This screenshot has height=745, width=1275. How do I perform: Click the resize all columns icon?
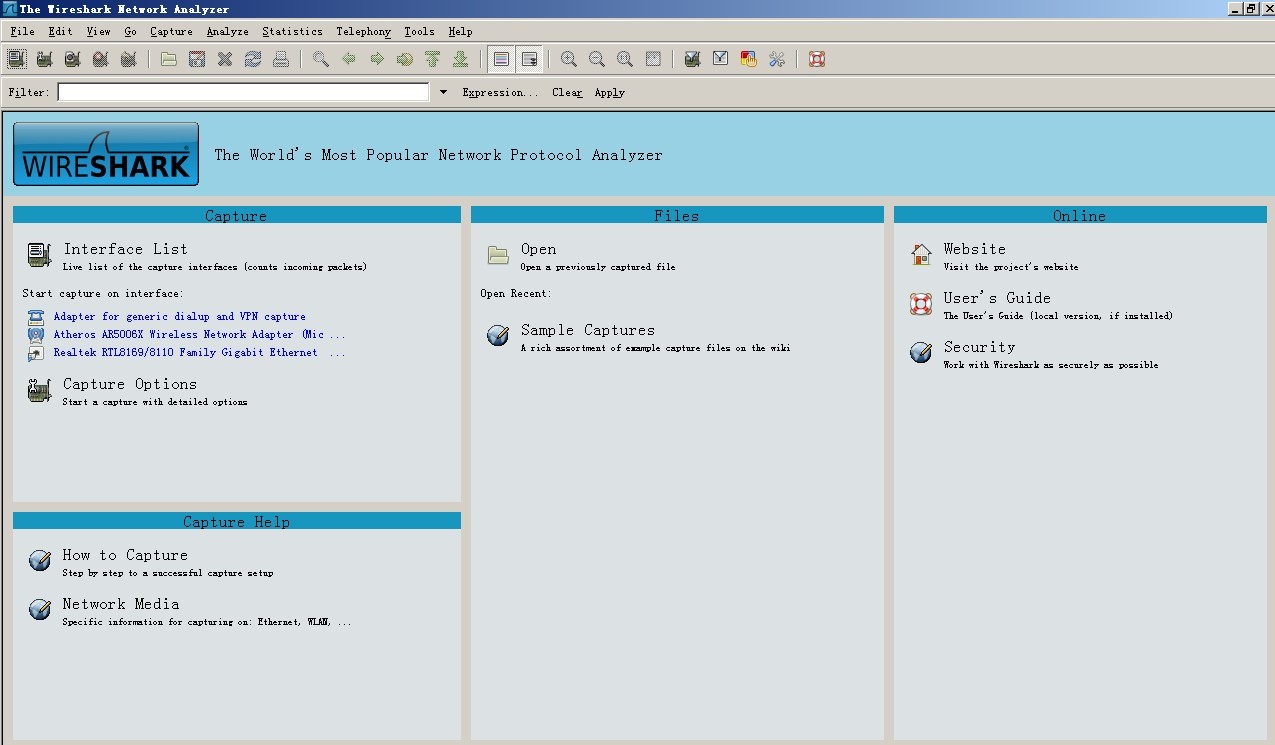[653, 59]
